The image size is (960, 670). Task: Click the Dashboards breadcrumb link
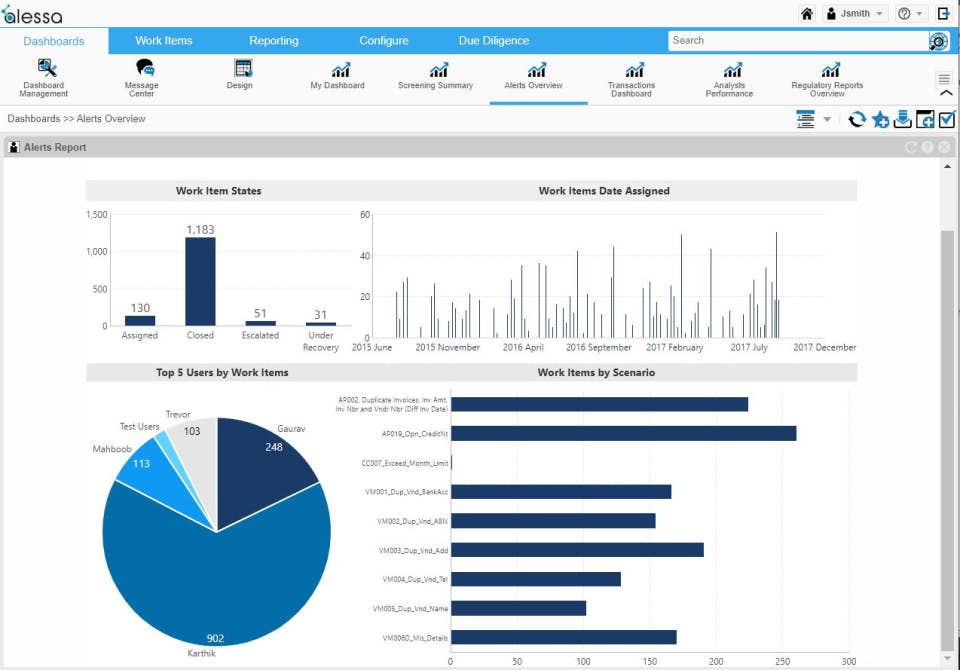[34, 119]
